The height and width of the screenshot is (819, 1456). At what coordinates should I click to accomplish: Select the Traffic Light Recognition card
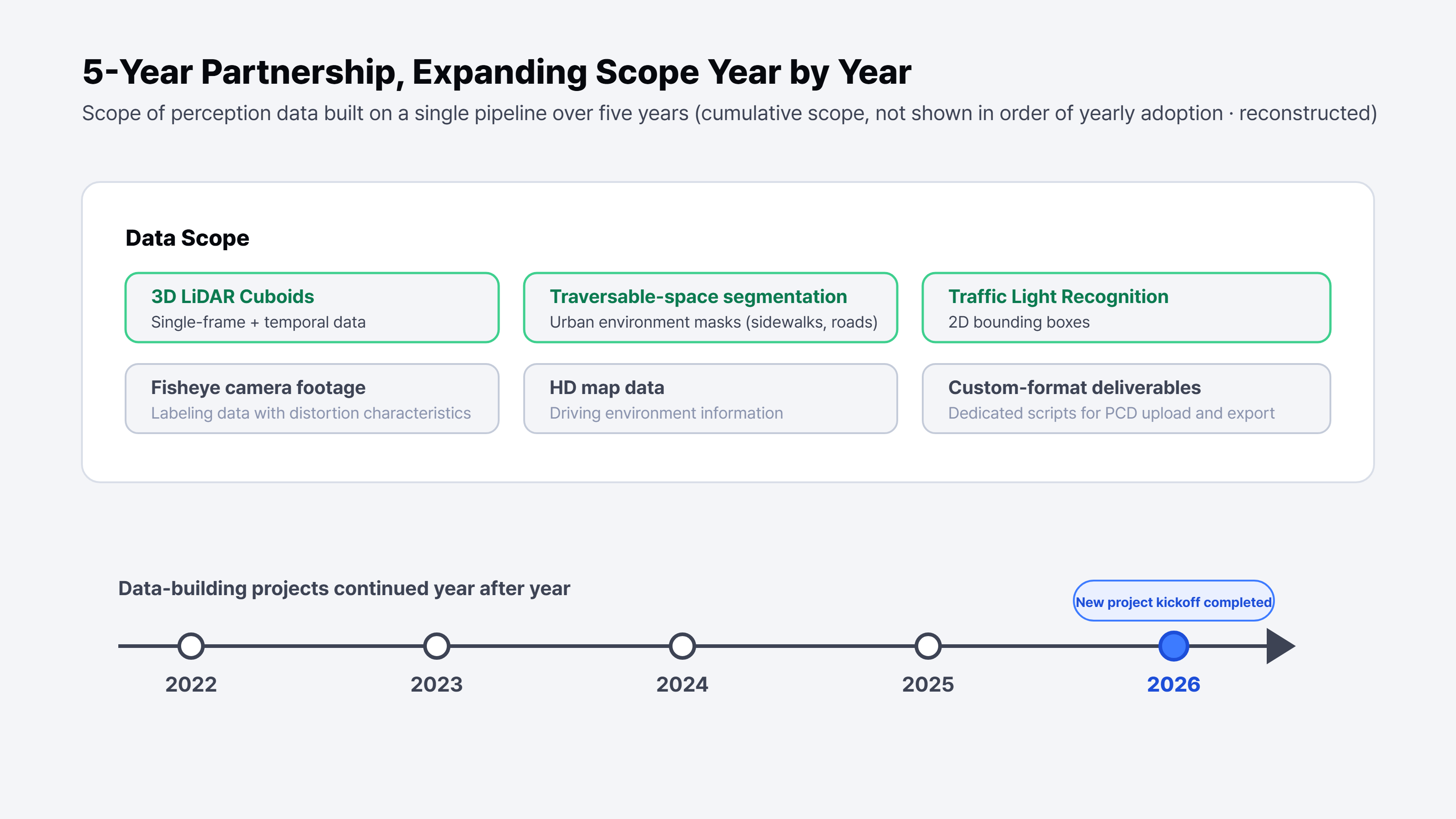coord(1126,308)
